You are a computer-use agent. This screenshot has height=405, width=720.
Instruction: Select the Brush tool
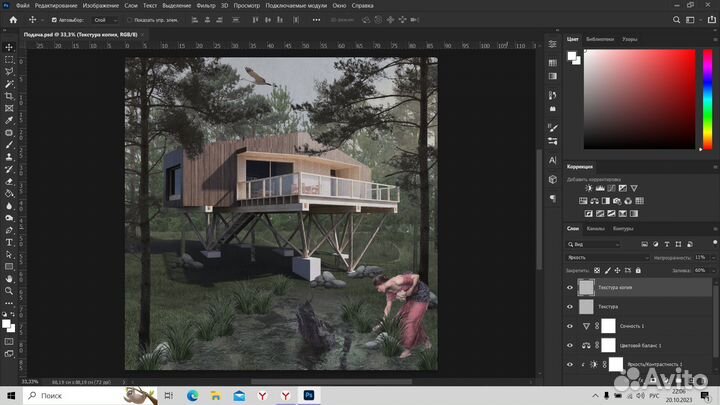(x=9, y=145)
